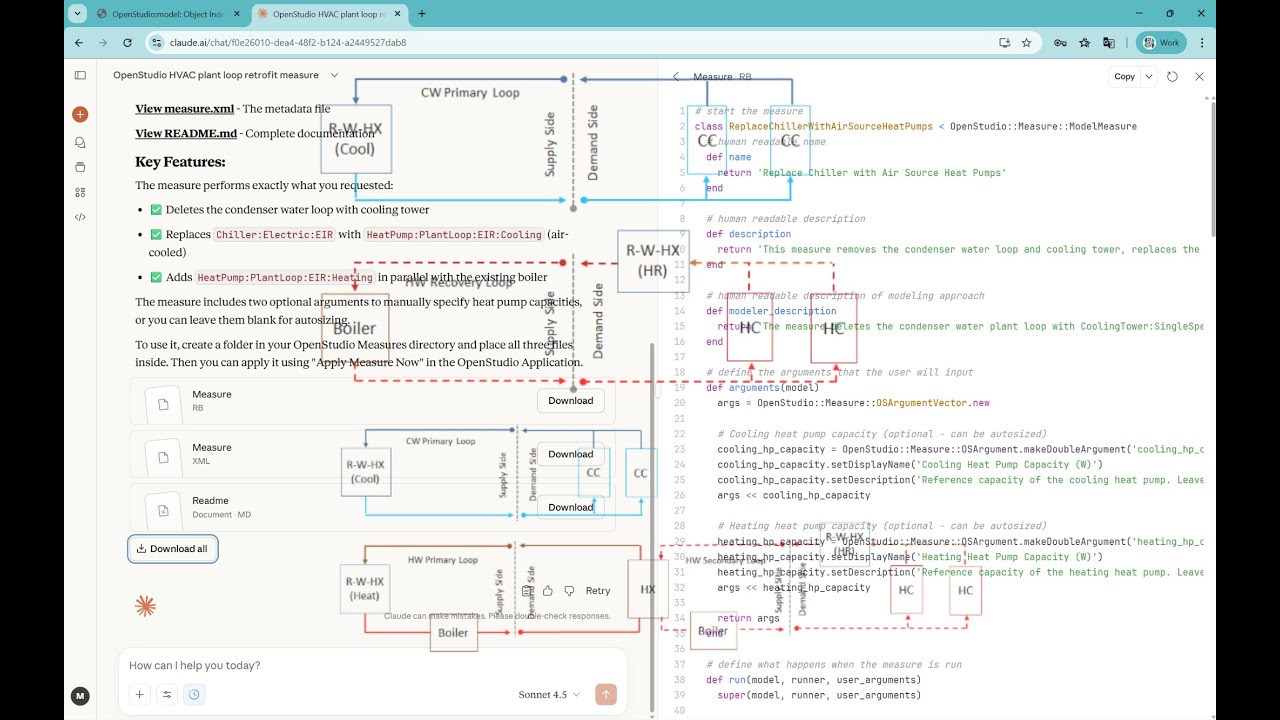Open the search and tools settings icon
The height and width of the screenshot is (720, 1280).
click(x=167, y=695)
